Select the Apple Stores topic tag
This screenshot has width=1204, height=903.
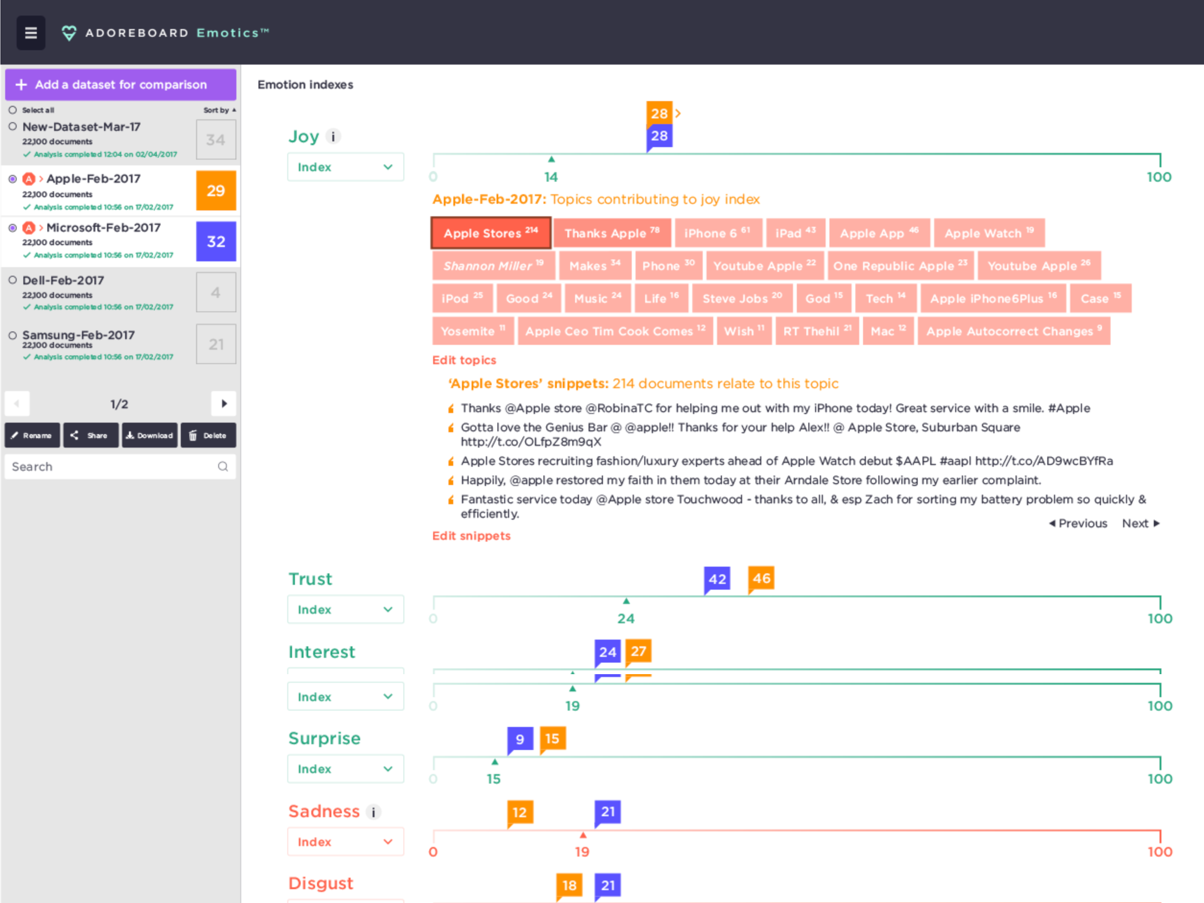click(x=491, y=233)
